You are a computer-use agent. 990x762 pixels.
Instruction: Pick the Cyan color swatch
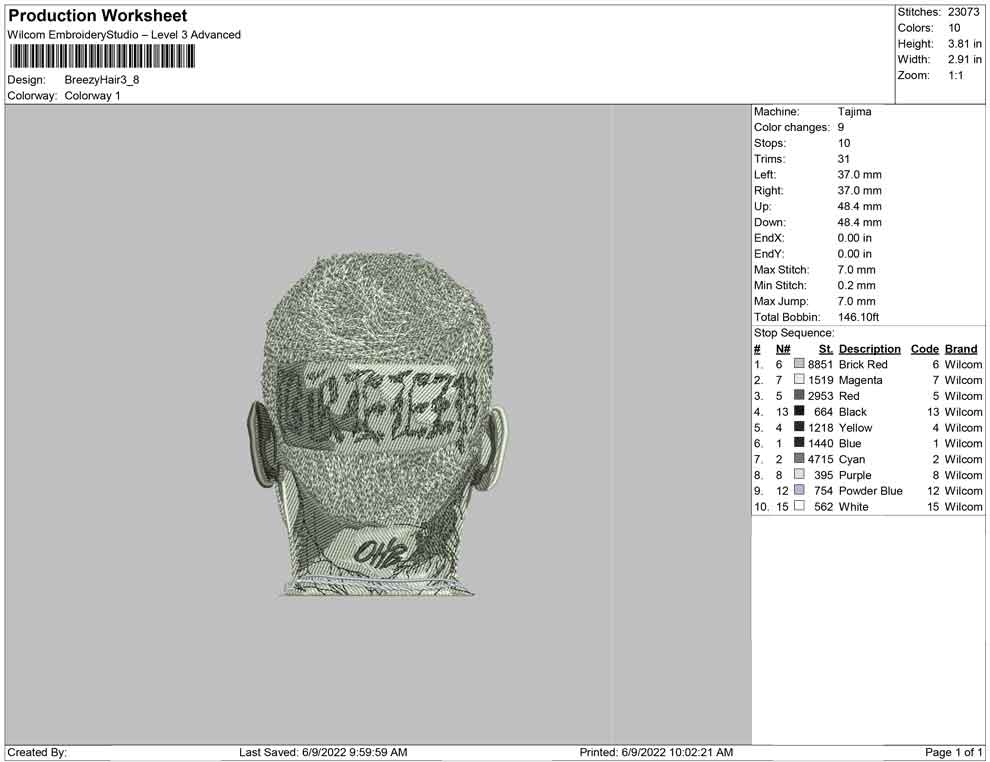(799, 459)
